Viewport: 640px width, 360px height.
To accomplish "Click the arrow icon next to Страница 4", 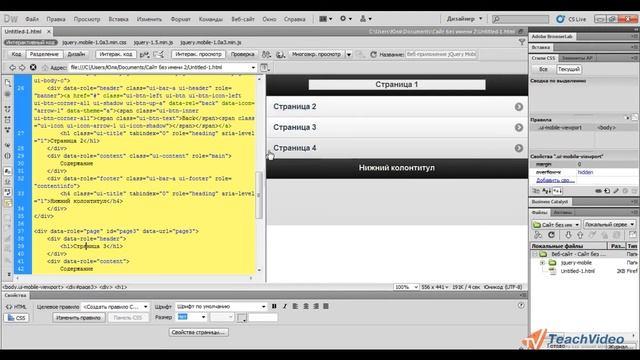I will click(x=518, y=148).
